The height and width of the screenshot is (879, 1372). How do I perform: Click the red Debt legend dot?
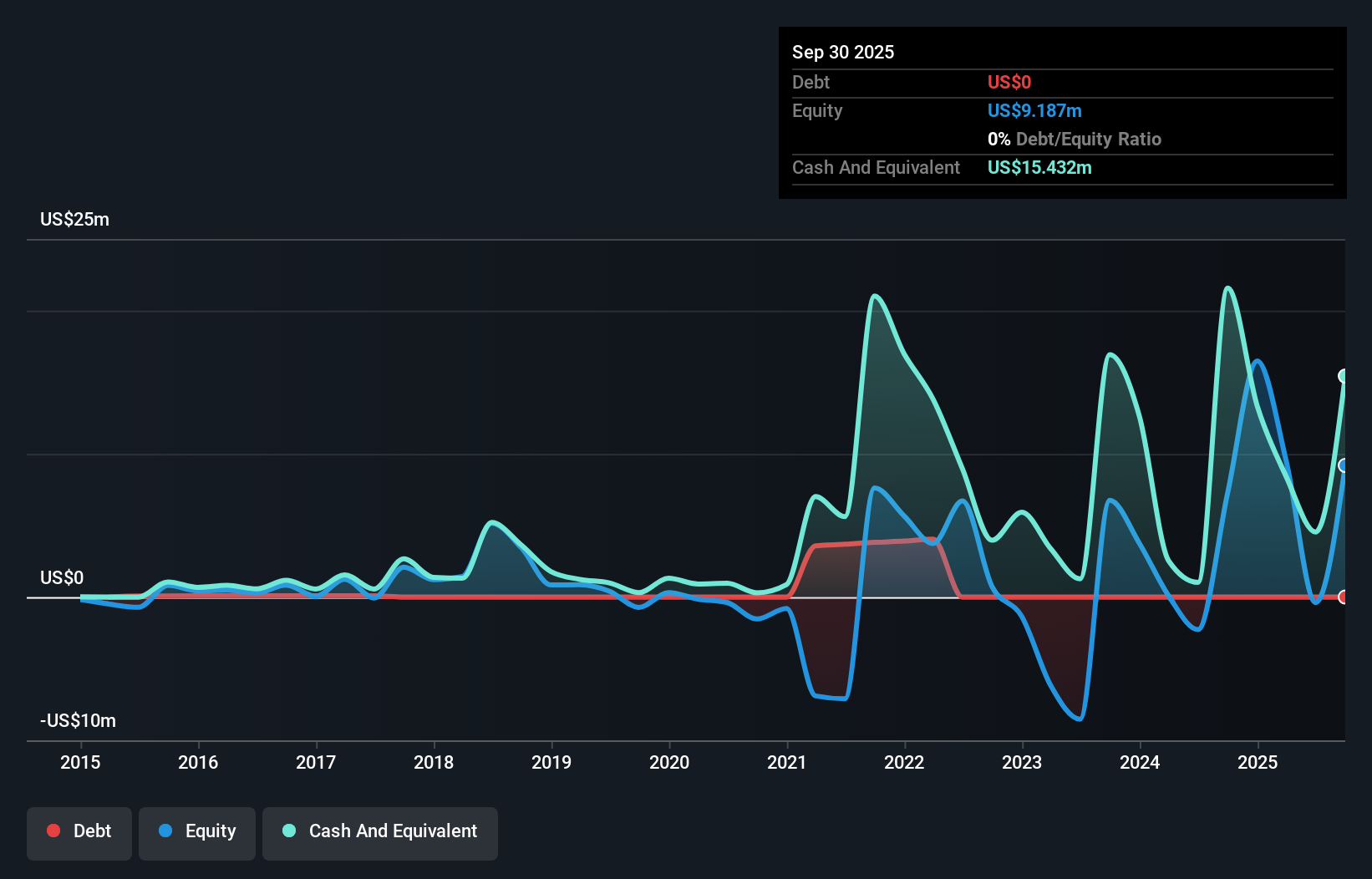[53, 831]
